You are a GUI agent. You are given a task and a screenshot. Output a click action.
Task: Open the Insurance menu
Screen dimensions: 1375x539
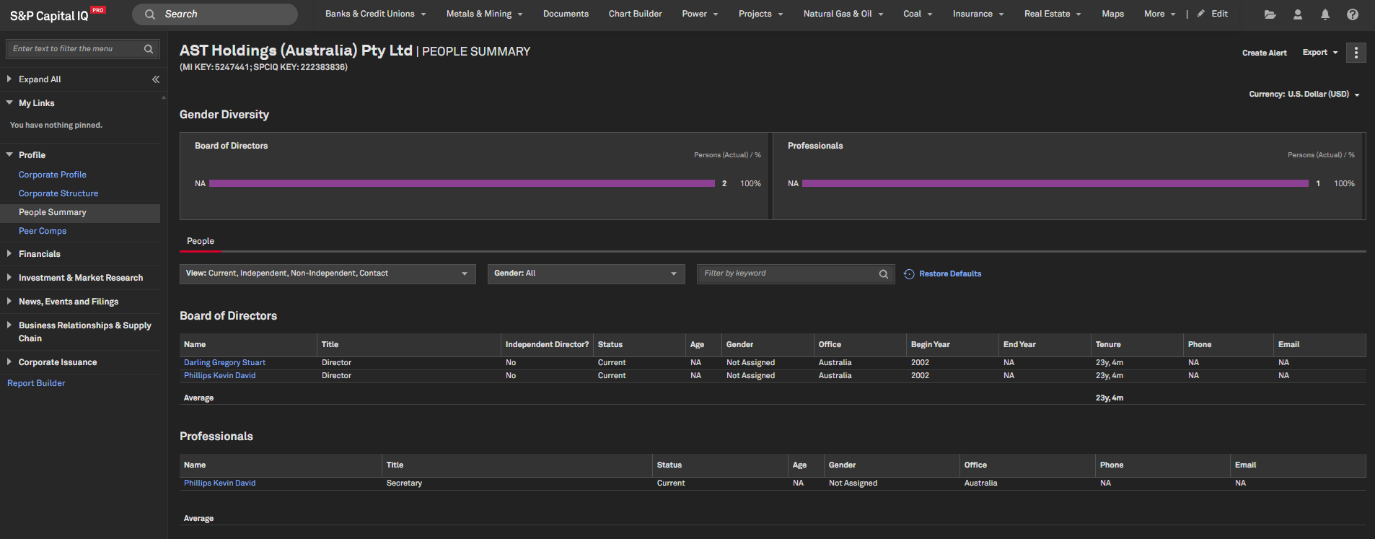(x=979, y=14)
